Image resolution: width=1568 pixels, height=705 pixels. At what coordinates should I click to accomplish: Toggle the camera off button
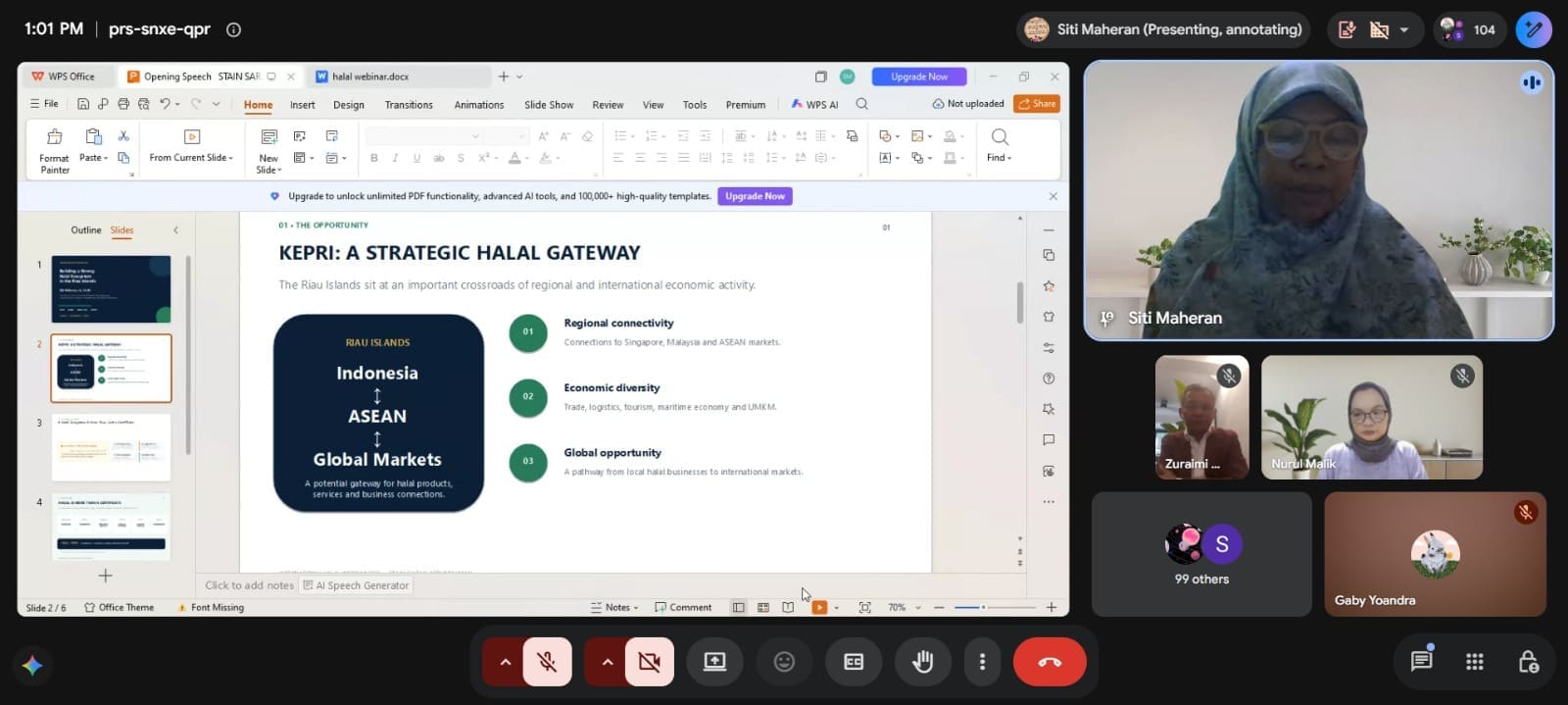(649, 662)
